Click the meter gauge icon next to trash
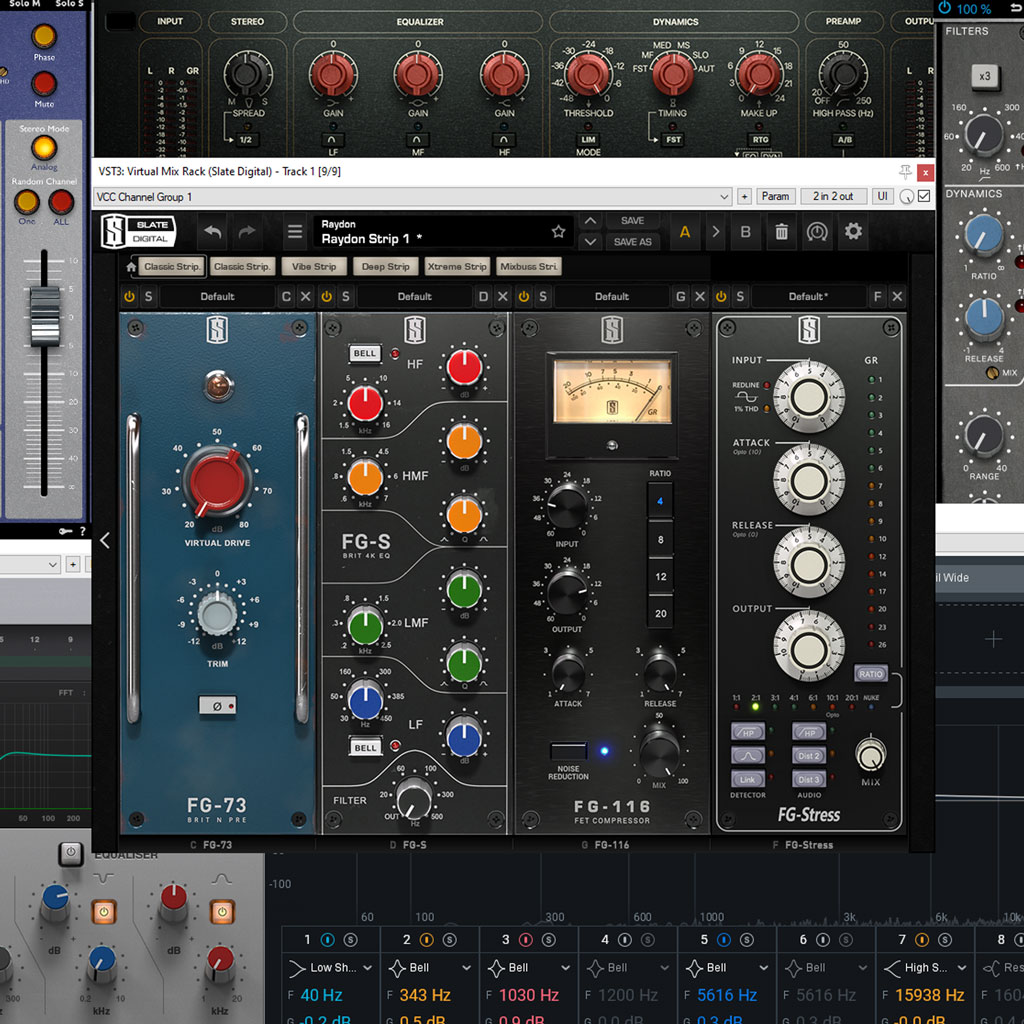The width and height of the screenshot is (1024, 1024). 817,232
